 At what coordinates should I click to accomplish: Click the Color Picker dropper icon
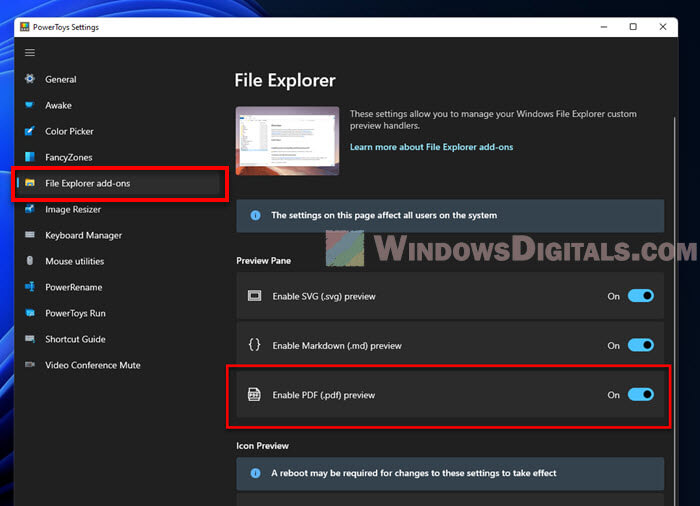coord(30,131)
